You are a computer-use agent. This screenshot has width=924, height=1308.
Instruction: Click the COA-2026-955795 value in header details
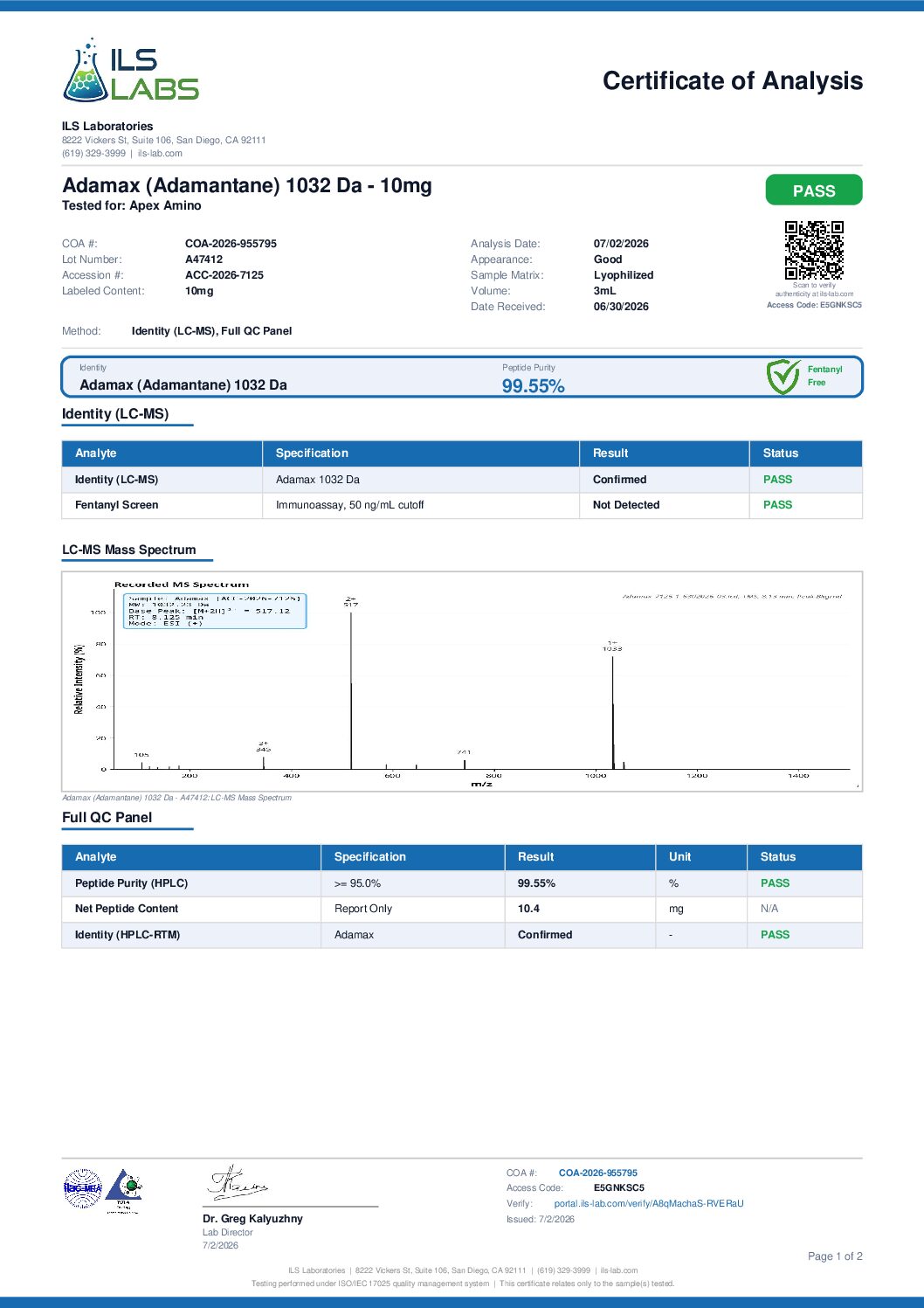pos(231,244)
